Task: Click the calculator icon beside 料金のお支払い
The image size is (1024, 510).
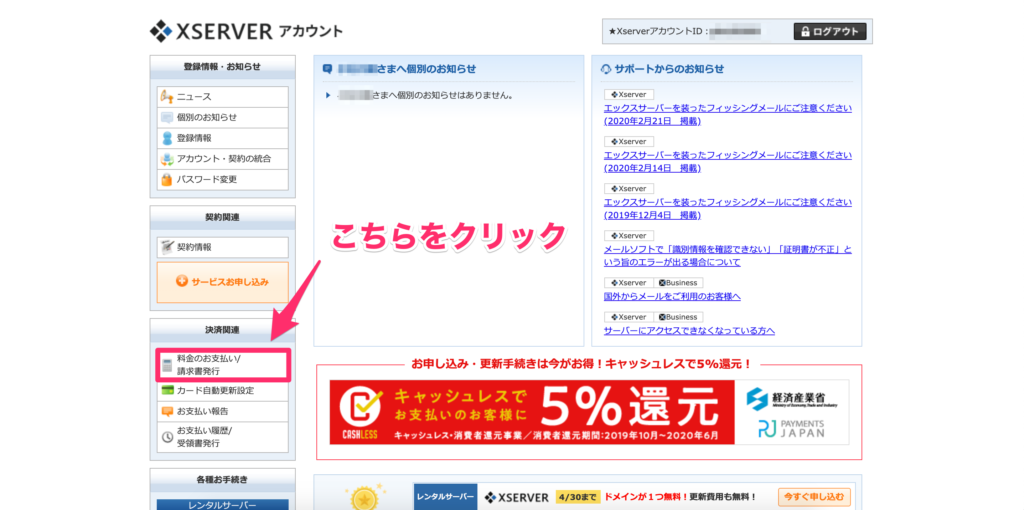Action: 167,365
